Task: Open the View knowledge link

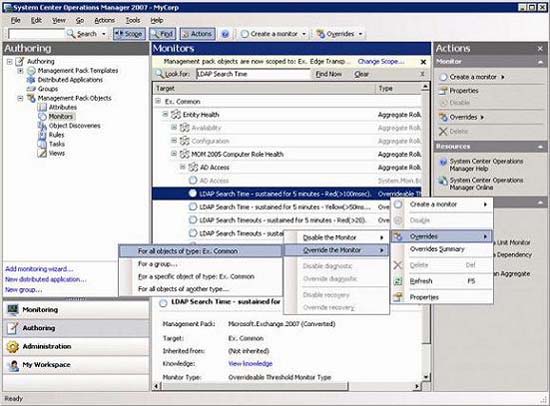Action: (250, 364)
